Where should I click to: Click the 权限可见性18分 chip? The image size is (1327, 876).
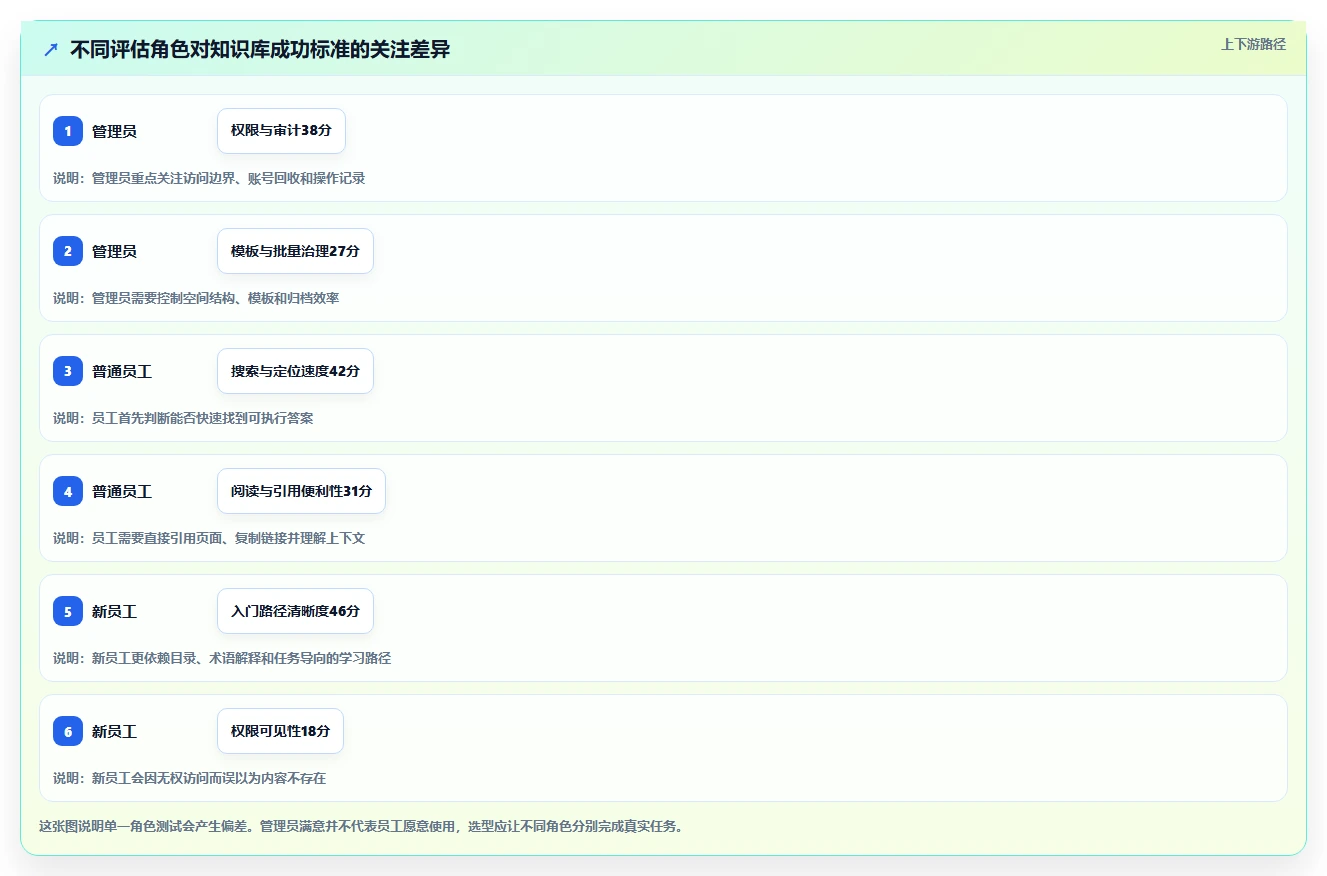tap(280, 731)
